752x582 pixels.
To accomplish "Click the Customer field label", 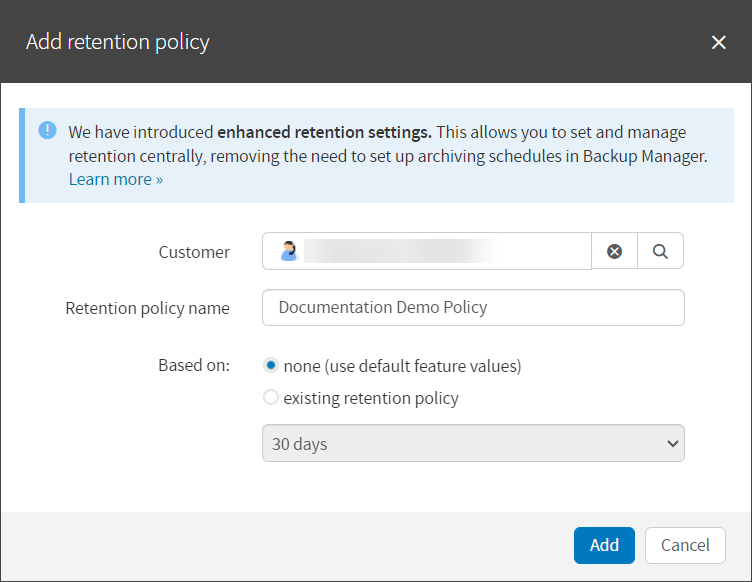I will point(194,253).
